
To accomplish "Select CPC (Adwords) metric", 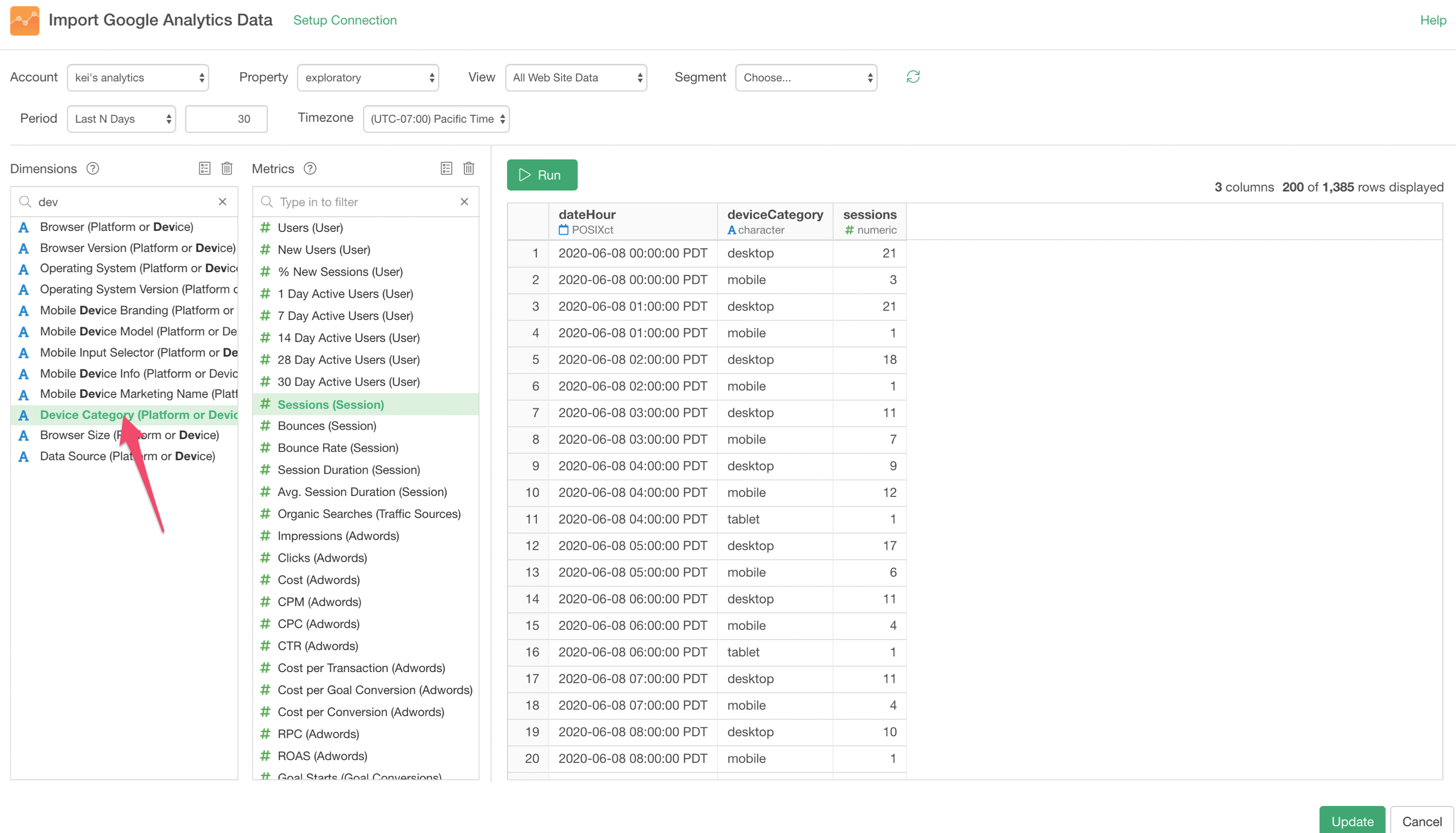I will 366,624.
